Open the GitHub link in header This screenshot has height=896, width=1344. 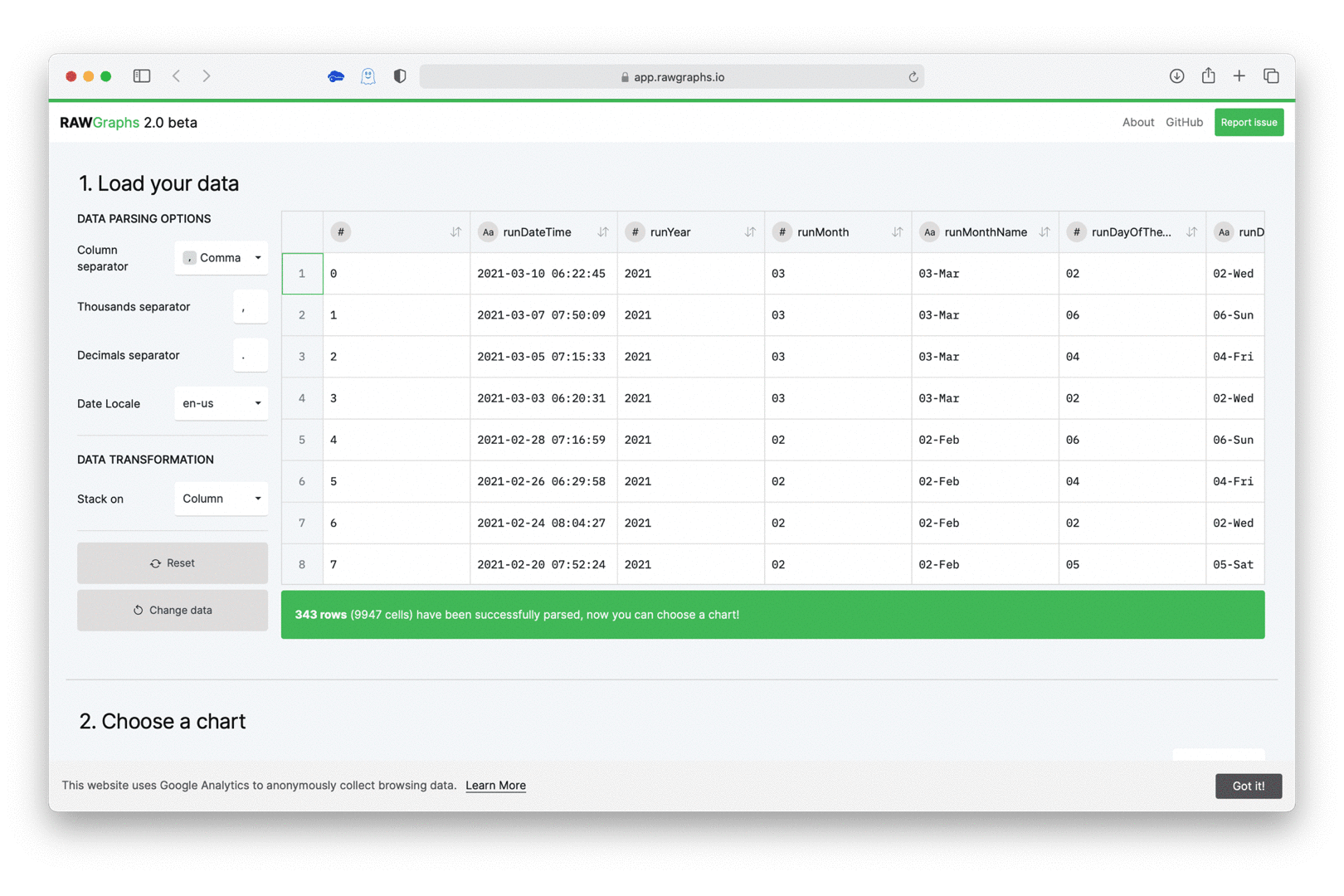[1184, 122]
